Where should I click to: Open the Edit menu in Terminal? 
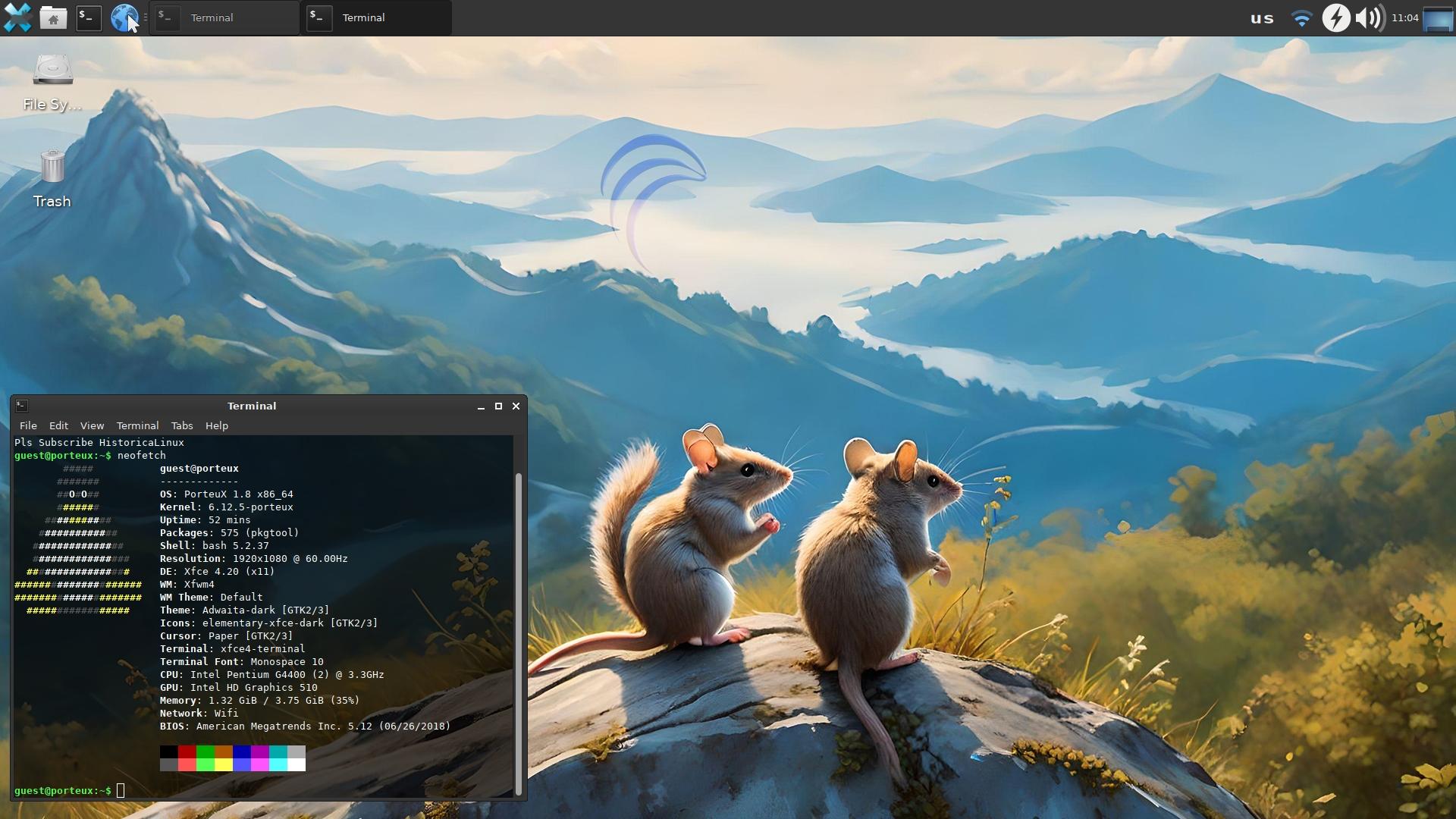pyautogui.click(x=58, y=425)
